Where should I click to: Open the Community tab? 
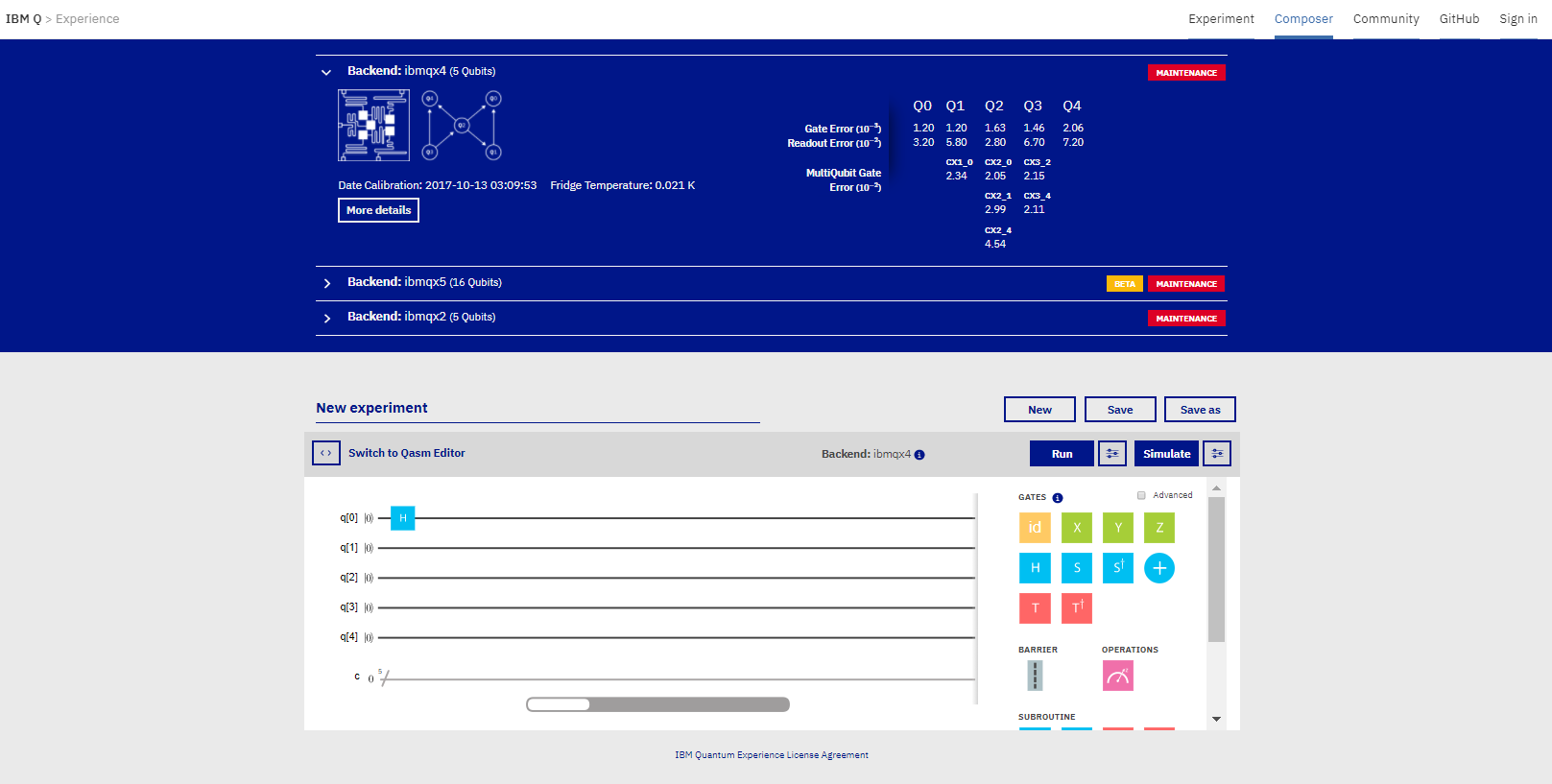pyautogui.click(x=1386, y=19)
